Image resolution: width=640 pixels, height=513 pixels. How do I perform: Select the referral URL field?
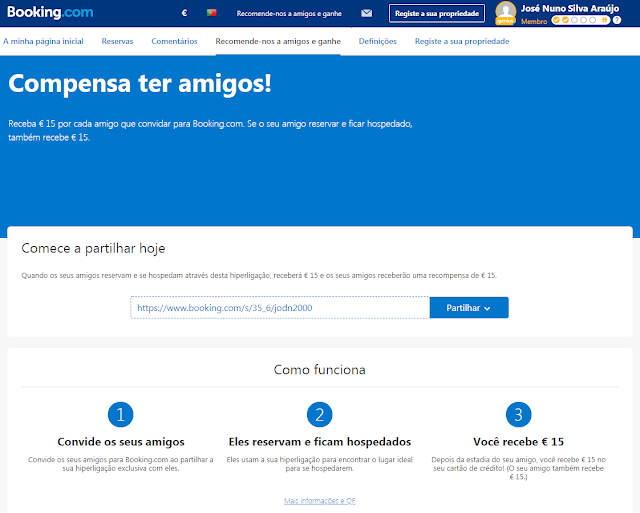point(280,308)
